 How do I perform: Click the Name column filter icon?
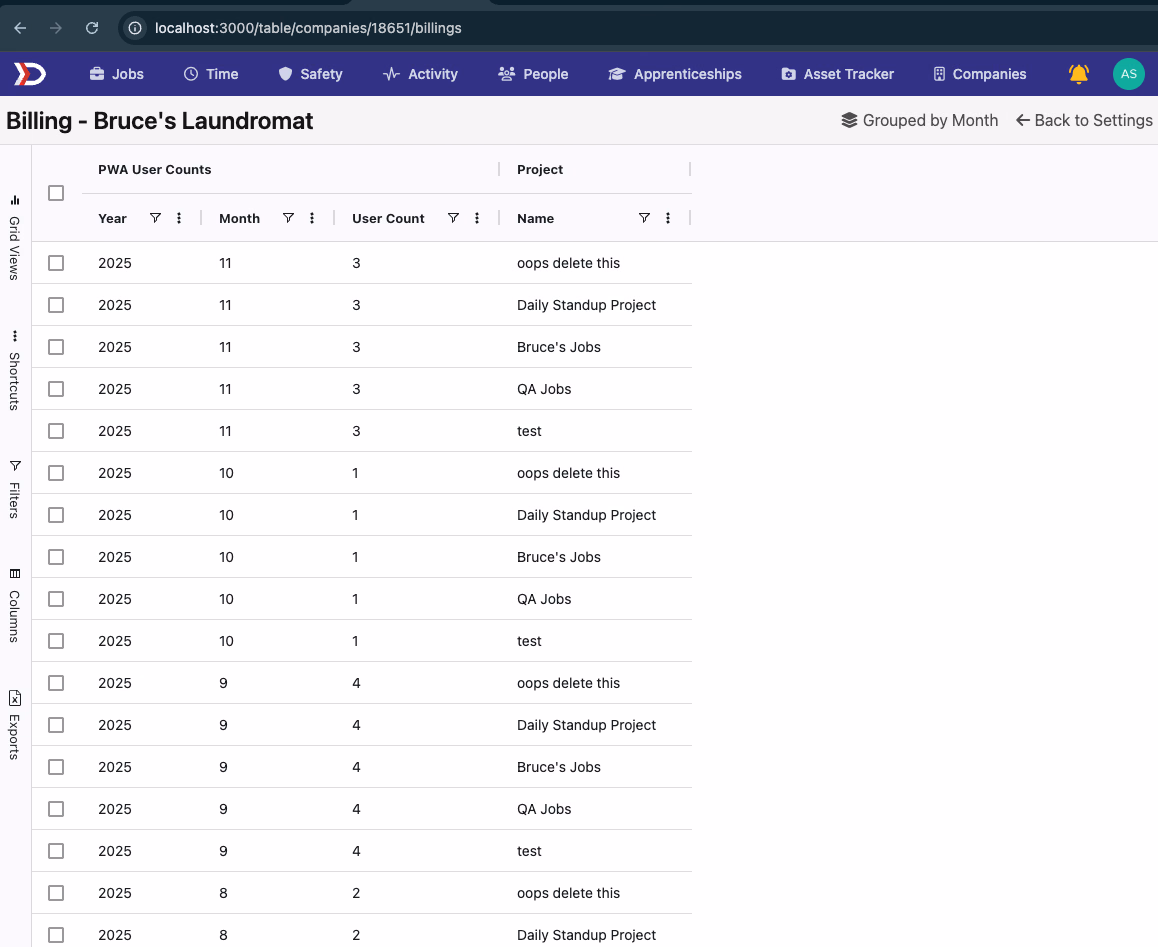click(644, 218)
